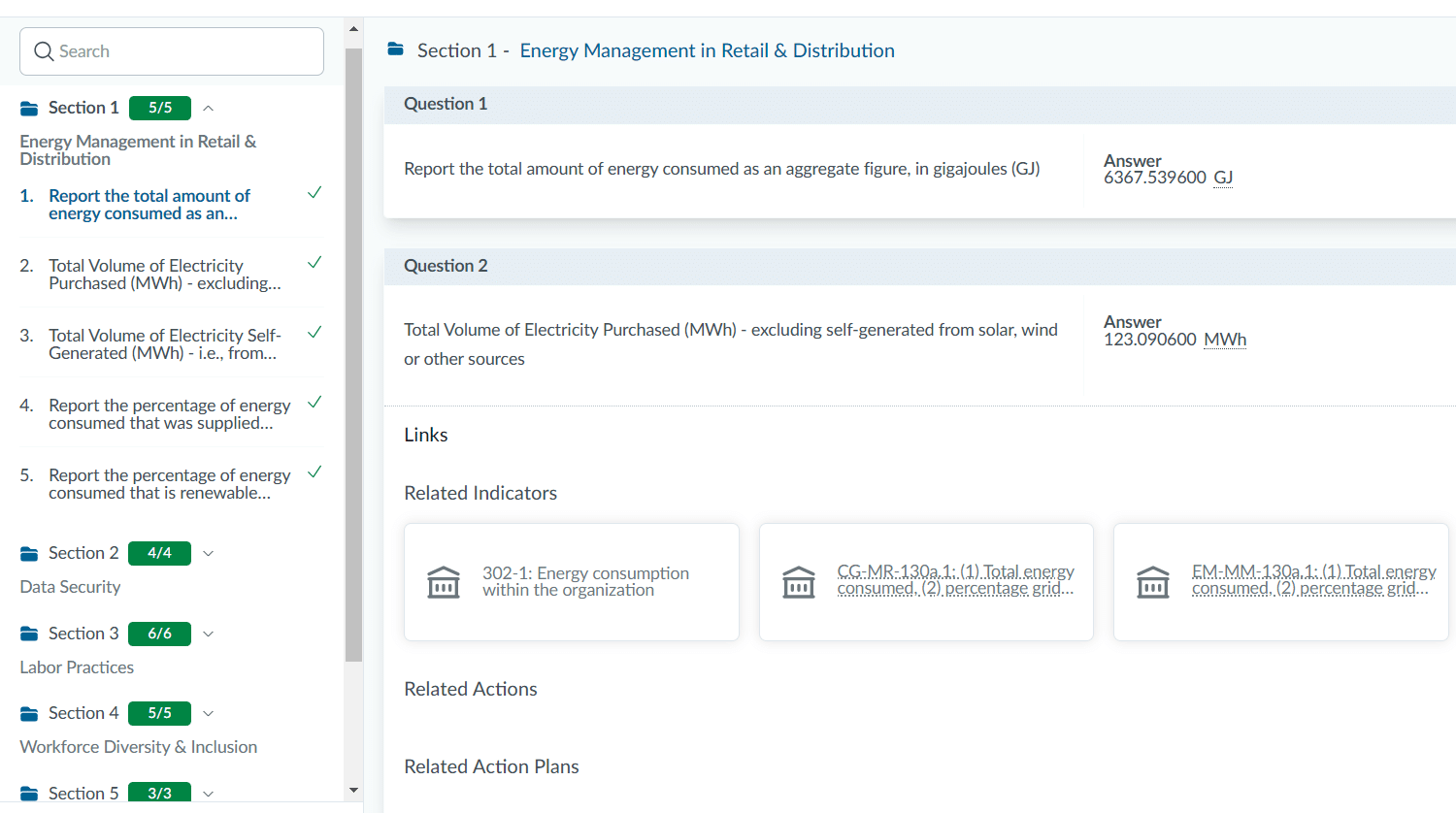1456x813 pixels.
Task: Click the Related Action Plans heading
Action: [x=491, y=766]
